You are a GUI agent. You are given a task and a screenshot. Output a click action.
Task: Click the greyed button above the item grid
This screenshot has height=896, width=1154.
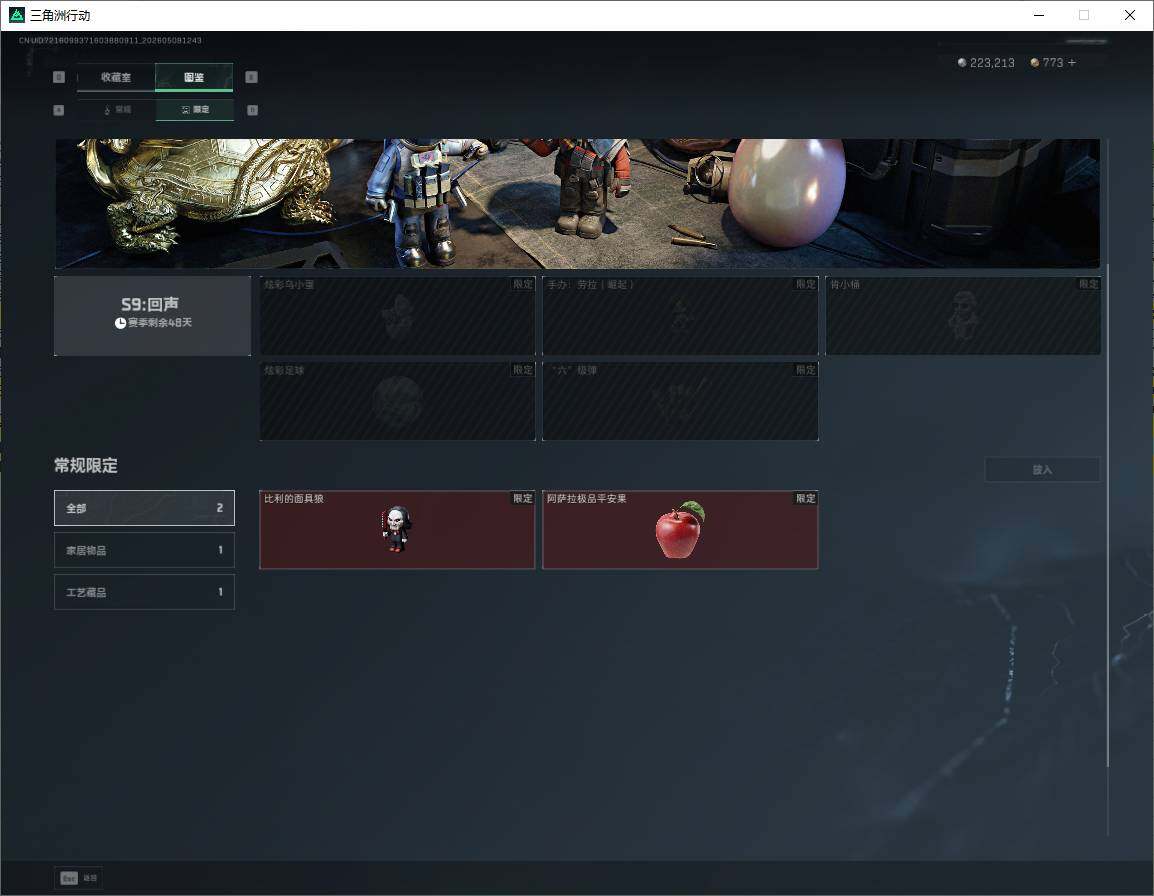click(1042, 470)
